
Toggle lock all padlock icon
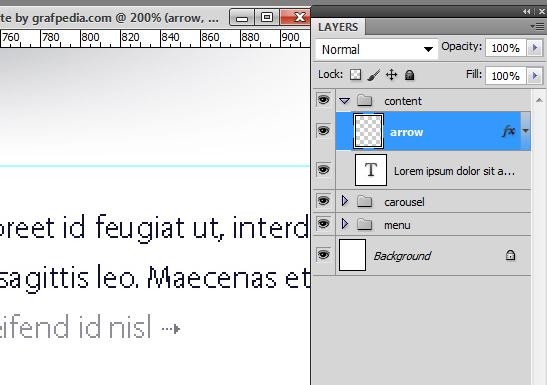click(x=410, y=75)
